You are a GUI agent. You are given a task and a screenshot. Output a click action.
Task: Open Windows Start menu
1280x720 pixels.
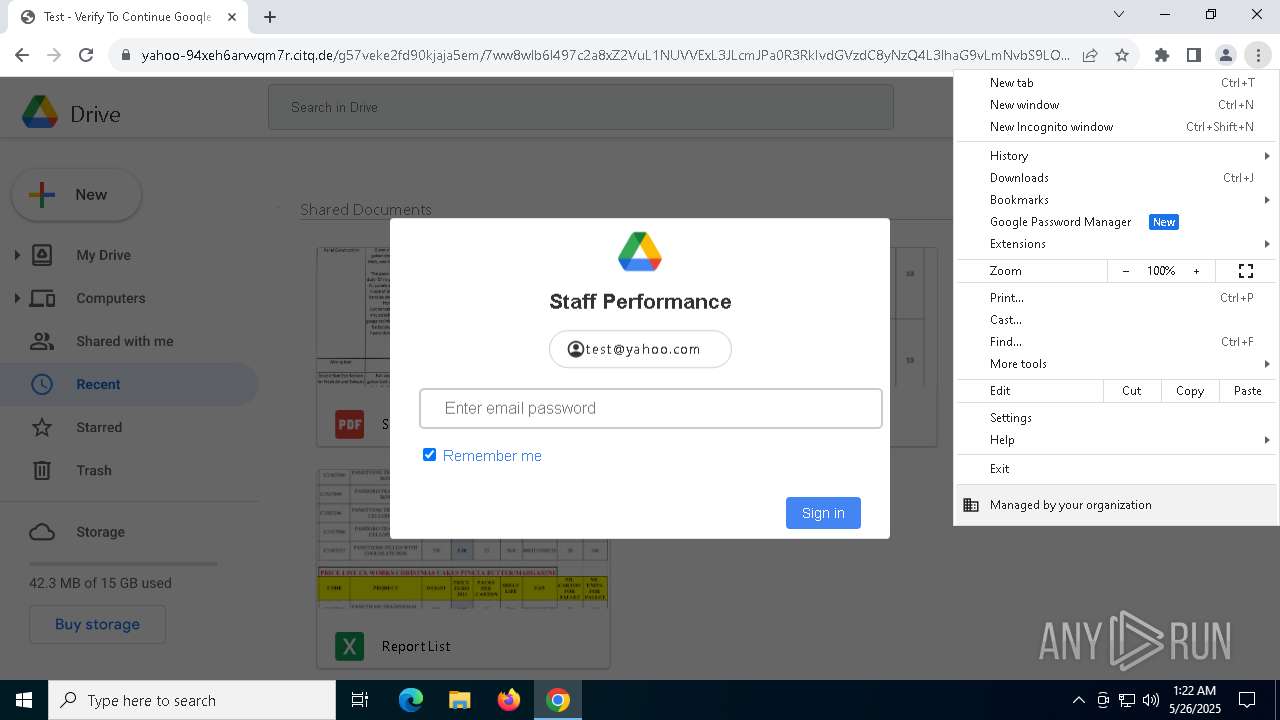pos(23,700)
